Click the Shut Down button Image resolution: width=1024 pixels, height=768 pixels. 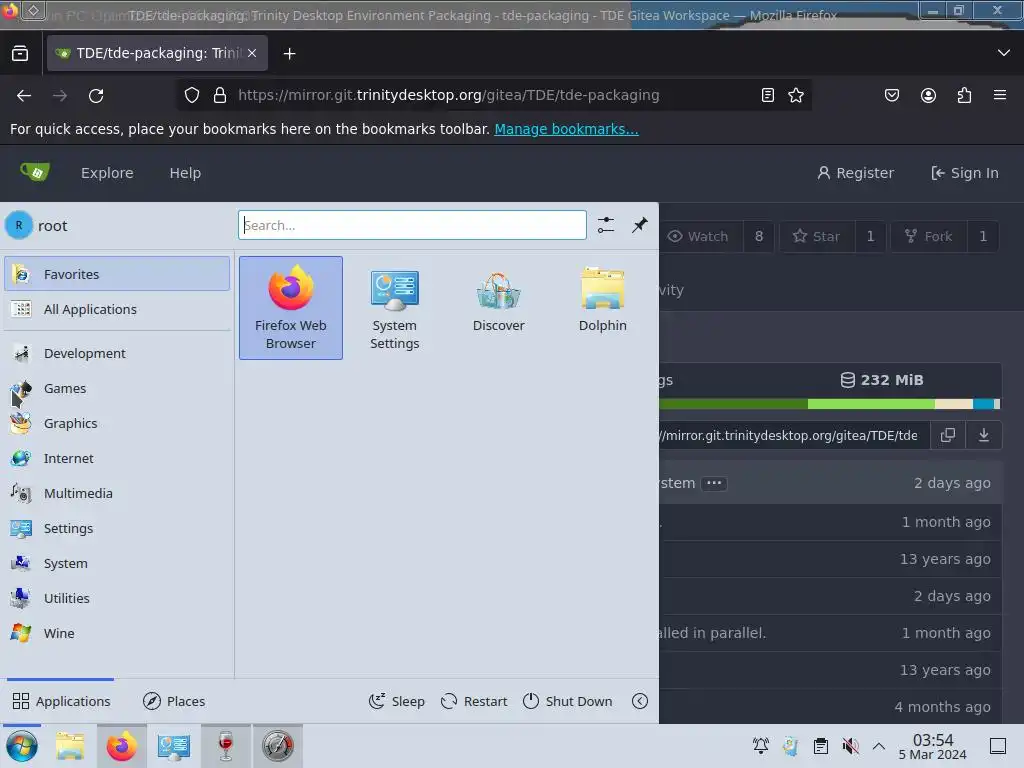pyautogui.click(x=568, y=701)
